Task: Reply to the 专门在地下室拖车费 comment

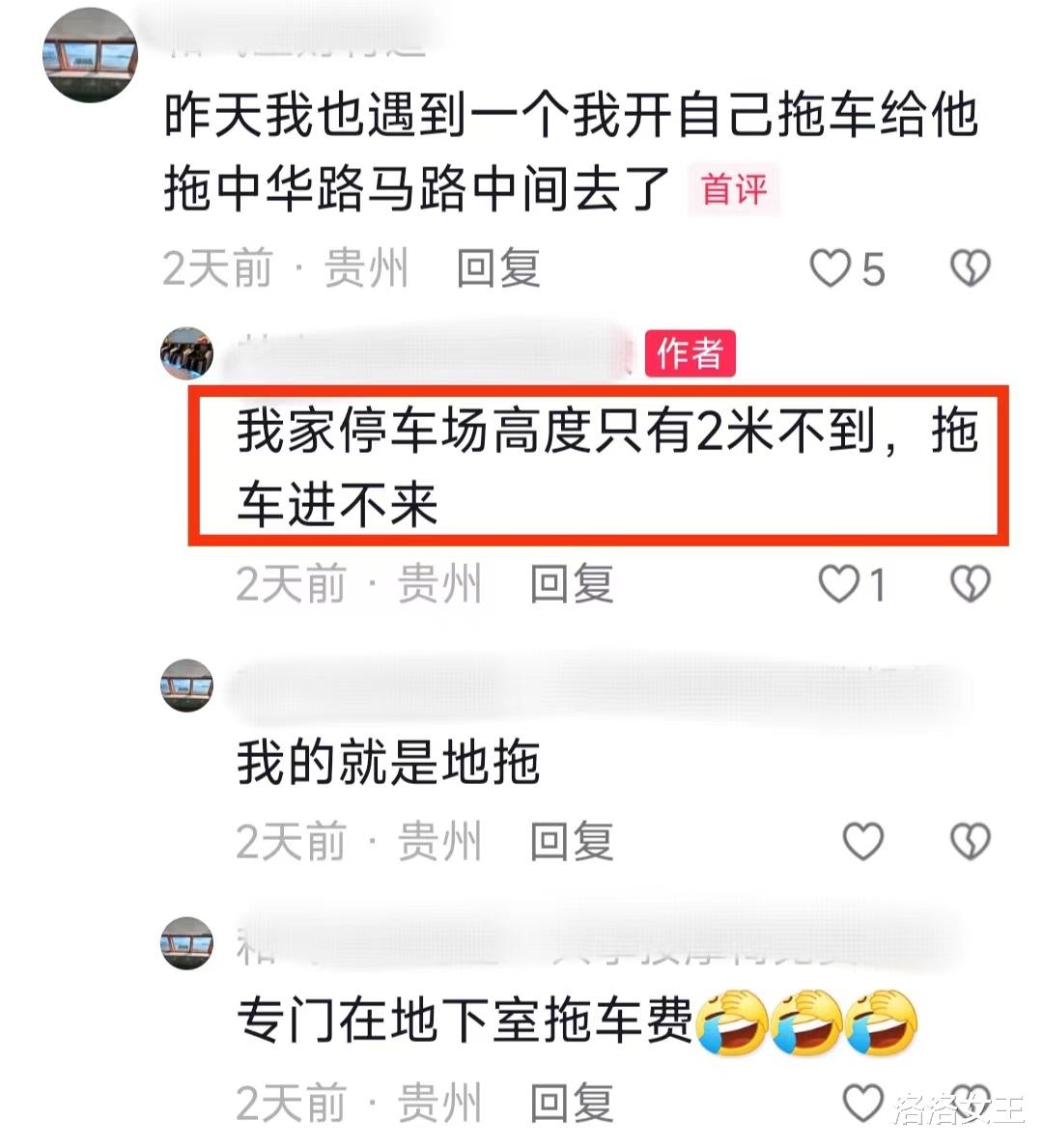Action: [x=572, y=1103]
